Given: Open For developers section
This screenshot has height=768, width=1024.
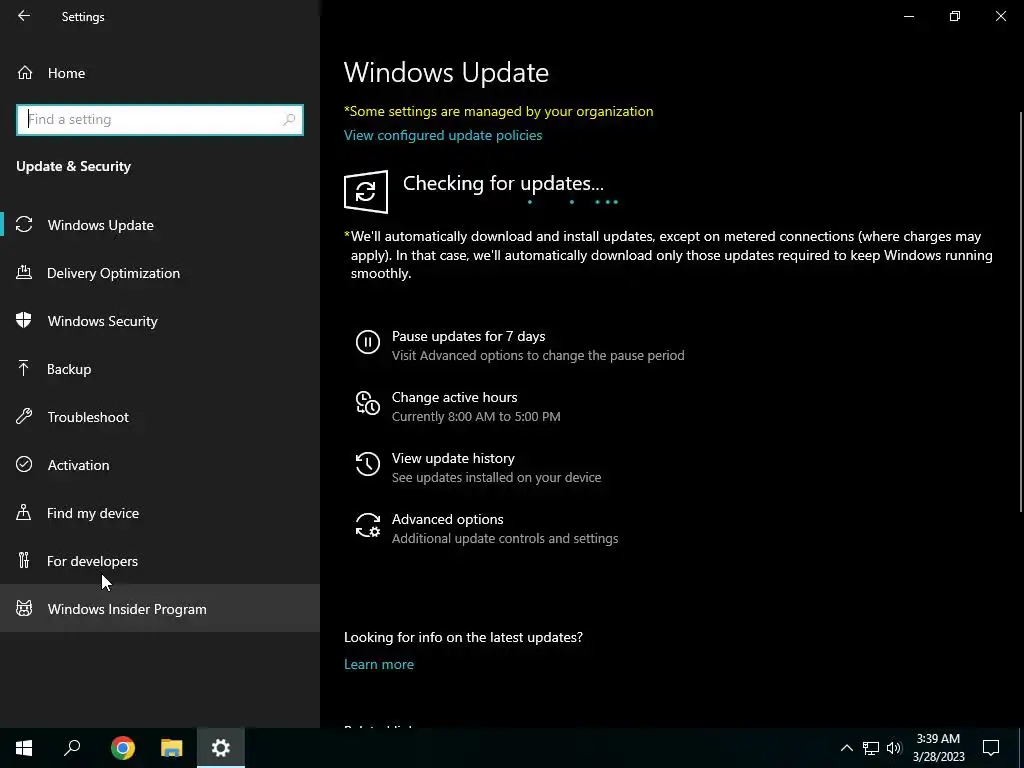Looking at the screenshot, I should click(x=160, y=561).
